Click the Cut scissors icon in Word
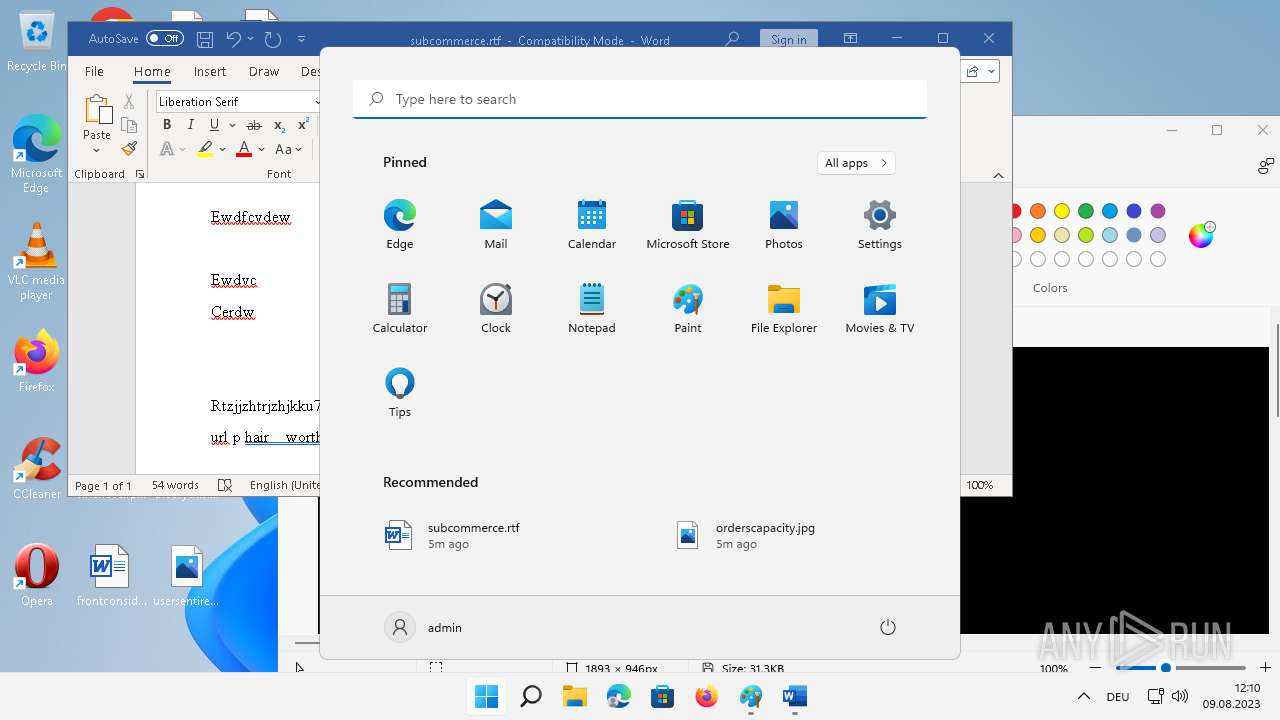 pyautogui.click(x=129, y=102)
